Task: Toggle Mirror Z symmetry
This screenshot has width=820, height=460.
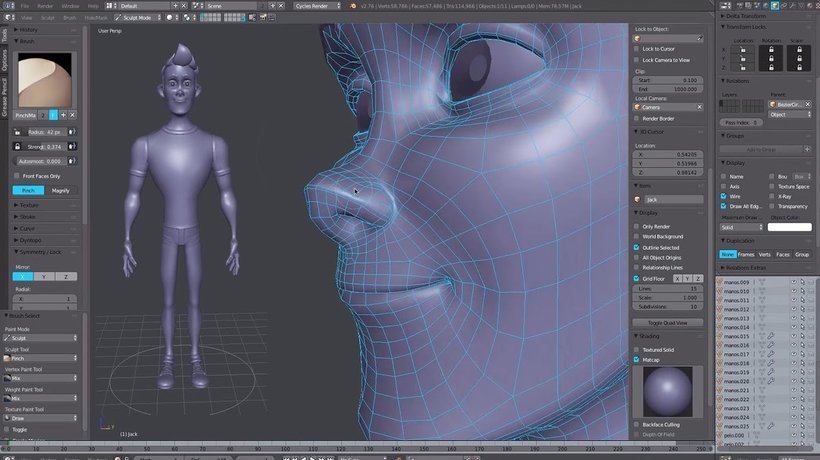Action: [66, 277]
